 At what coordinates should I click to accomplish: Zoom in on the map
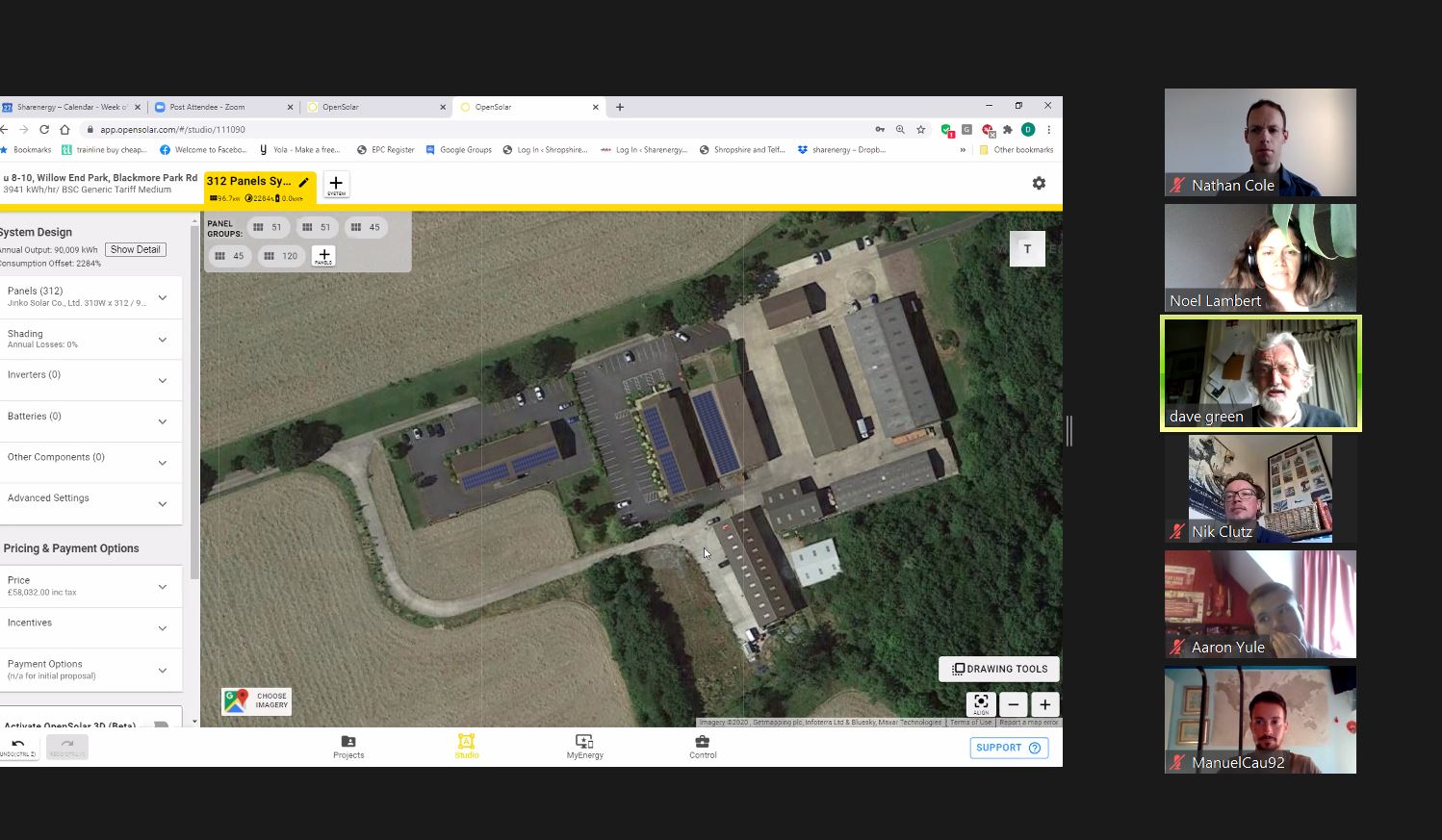point(1044,704)
